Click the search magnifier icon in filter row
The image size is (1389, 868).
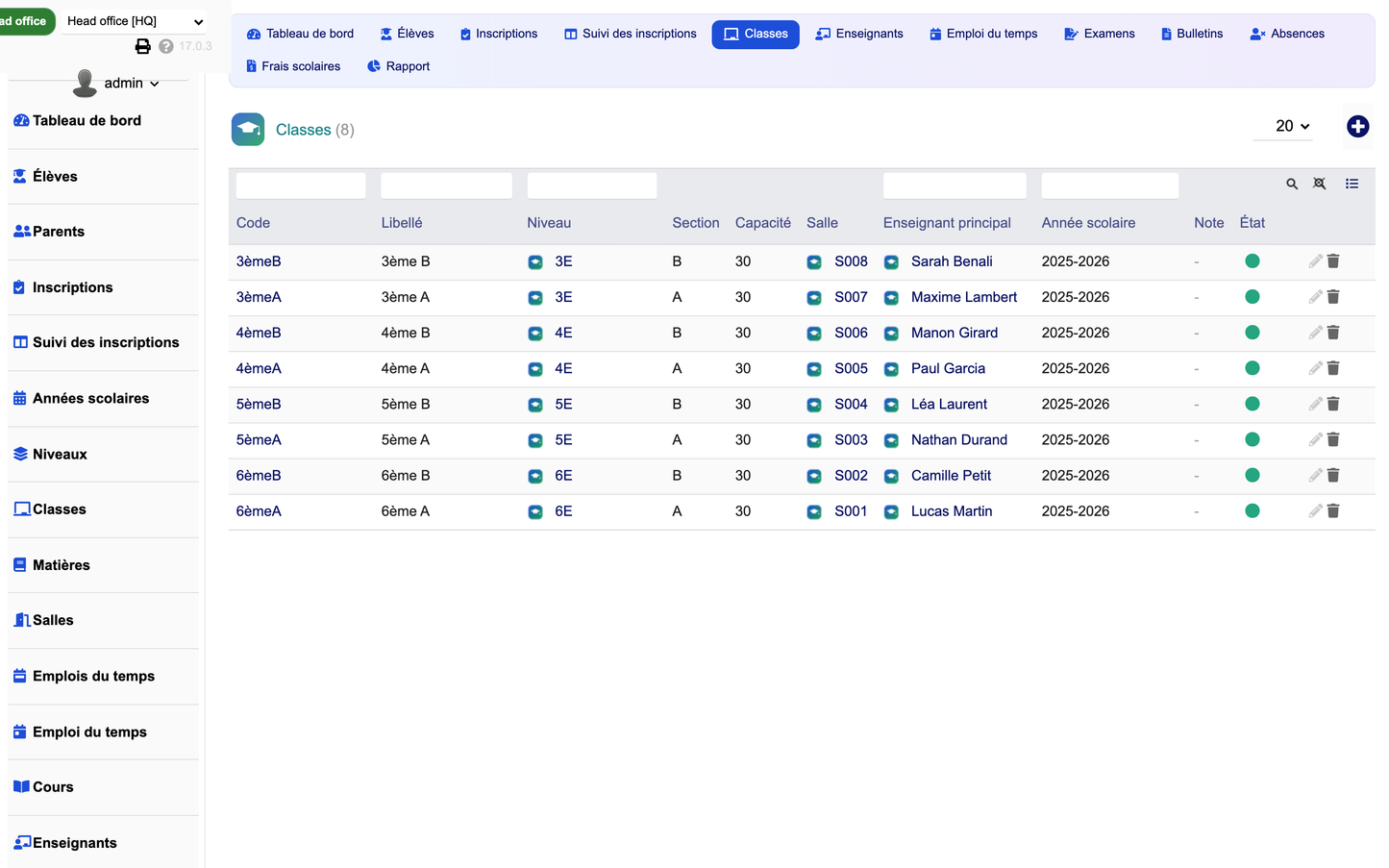(1292, 184)
